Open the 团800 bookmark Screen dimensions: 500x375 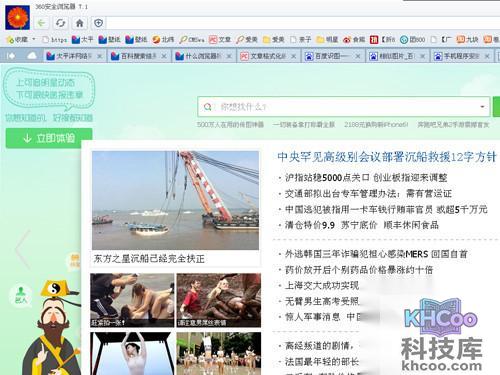(413, 40)
